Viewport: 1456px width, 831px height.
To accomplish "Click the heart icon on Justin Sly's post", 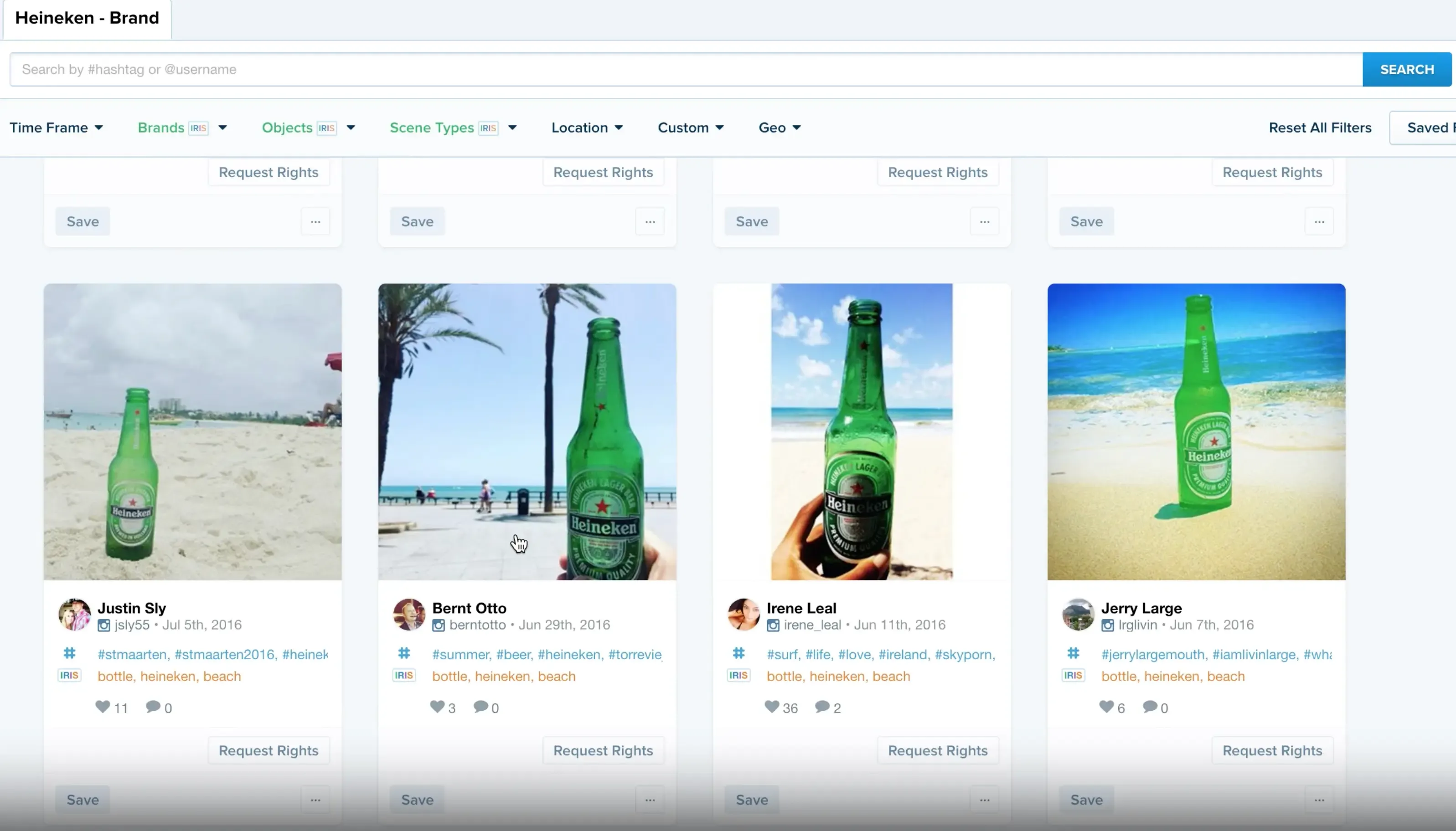I will tap(103, 707).
